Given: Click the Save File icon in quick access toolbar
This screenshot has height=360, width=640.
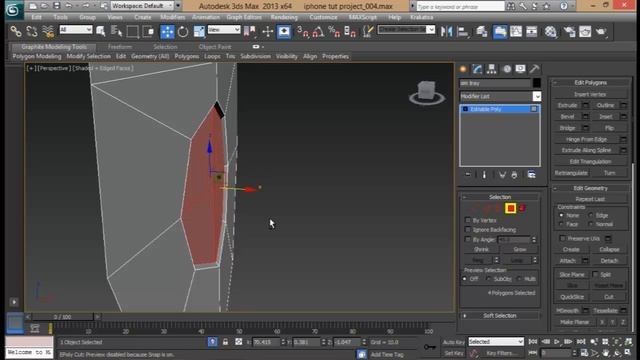Looking at the screenshot, I should [x=56, y=6].
